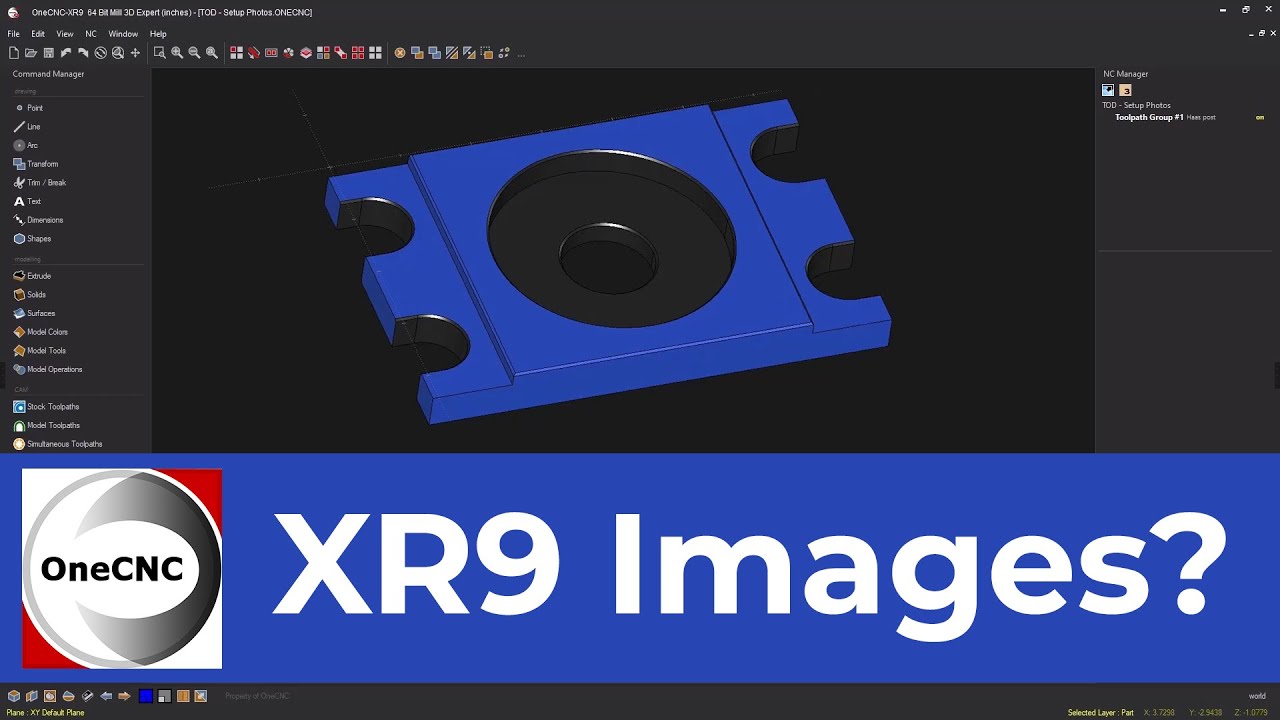Open the View menu

click(65, 34)
